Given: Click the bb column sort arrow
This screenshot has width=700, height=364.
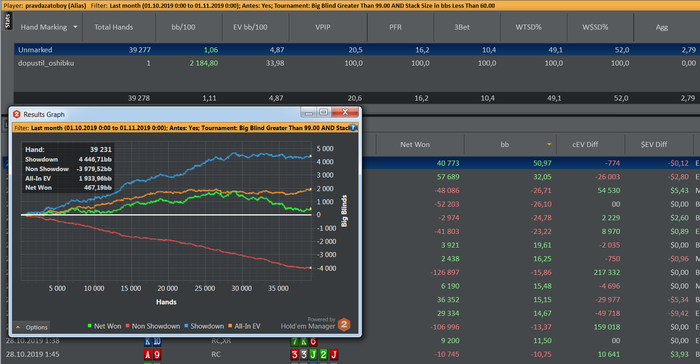Looking at the screenshot, I should coord(549,144).
